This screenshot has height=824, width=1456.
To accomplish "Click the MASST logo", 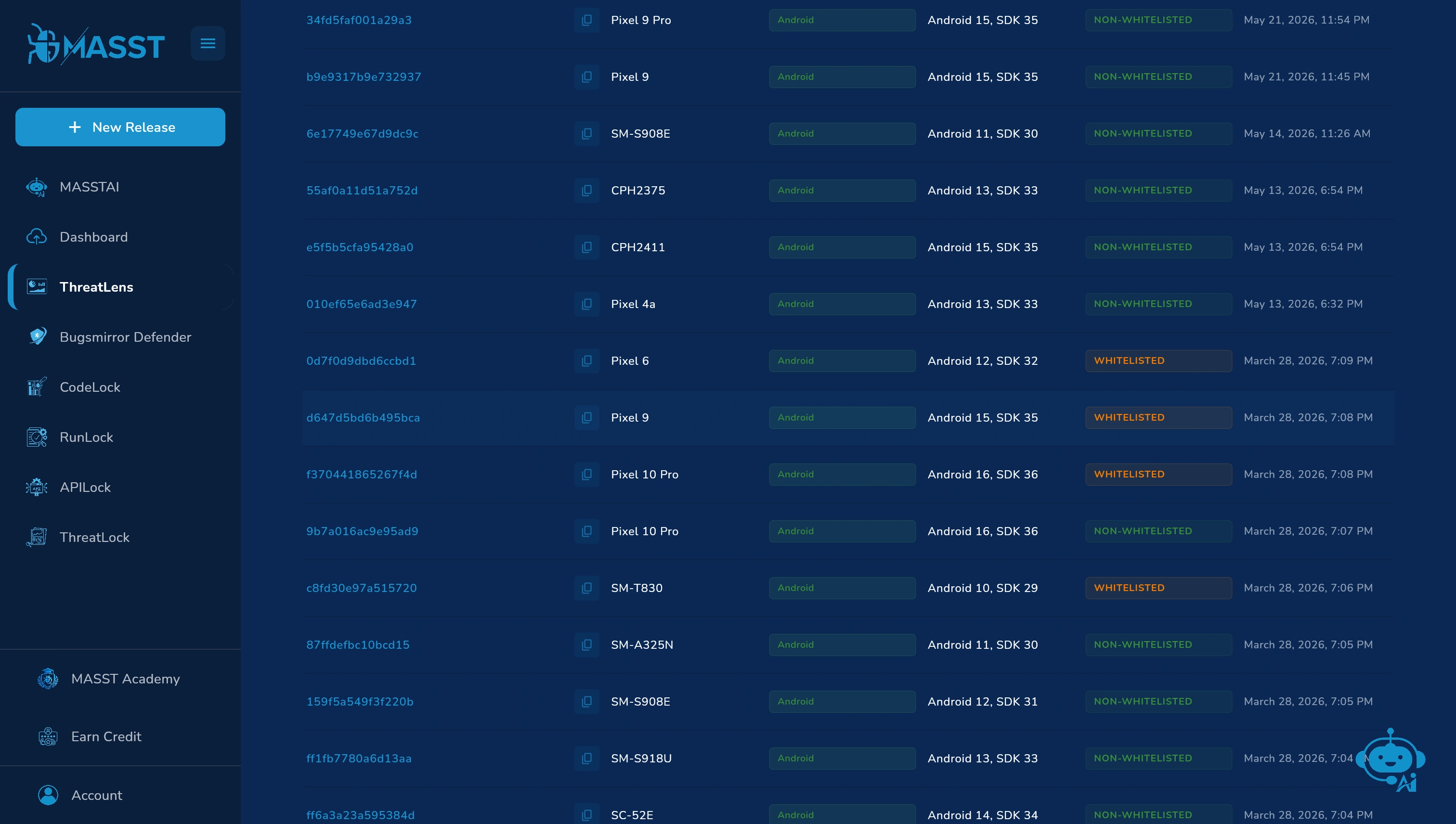I will click(96, 44).
